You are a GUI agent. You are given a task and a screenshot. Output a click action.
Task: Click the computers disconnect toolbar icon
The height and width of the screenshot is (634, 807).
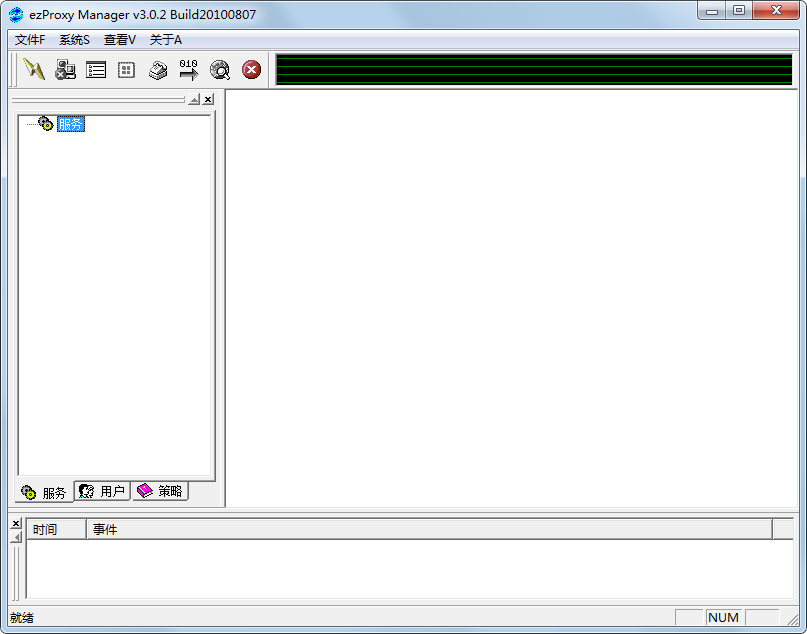65,70
